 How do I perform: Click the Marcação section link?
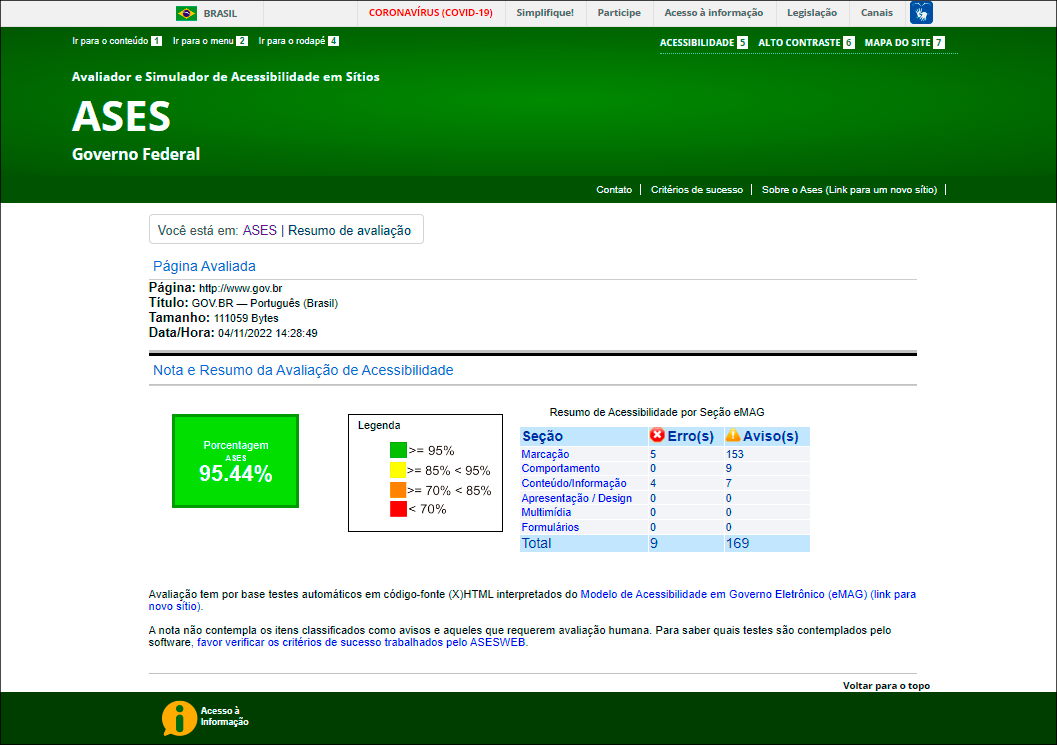tap(545, 454)
